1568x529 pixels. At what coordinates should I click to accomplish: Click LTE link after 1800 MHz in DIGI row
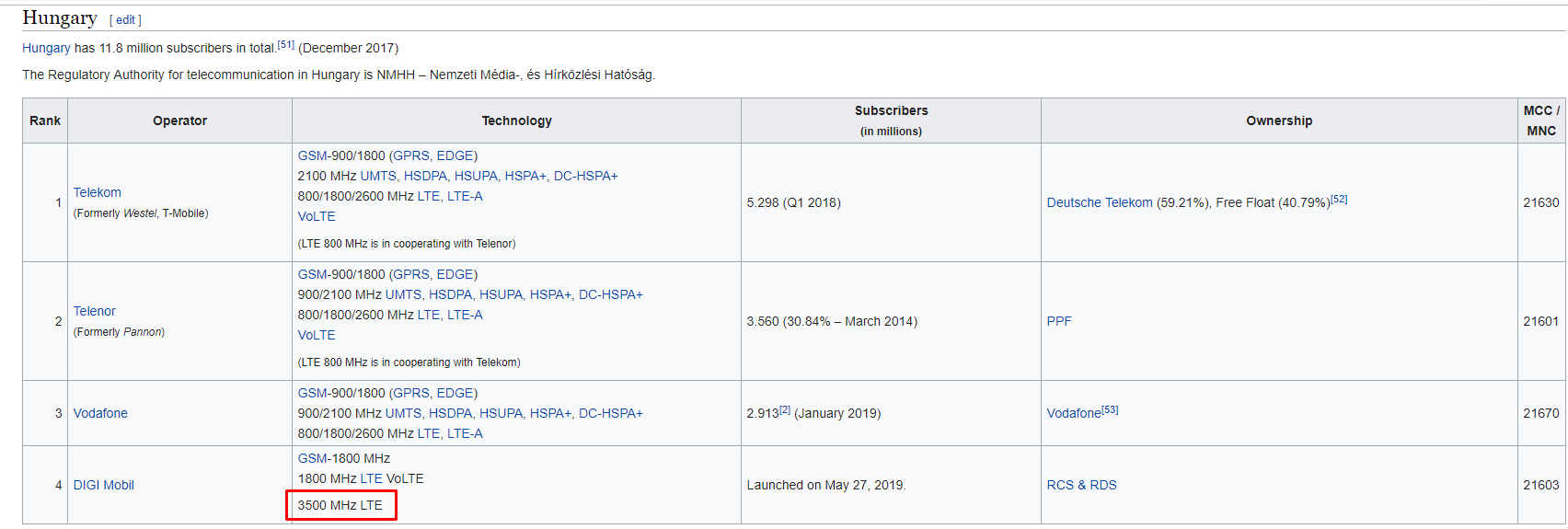click(372, 478)
